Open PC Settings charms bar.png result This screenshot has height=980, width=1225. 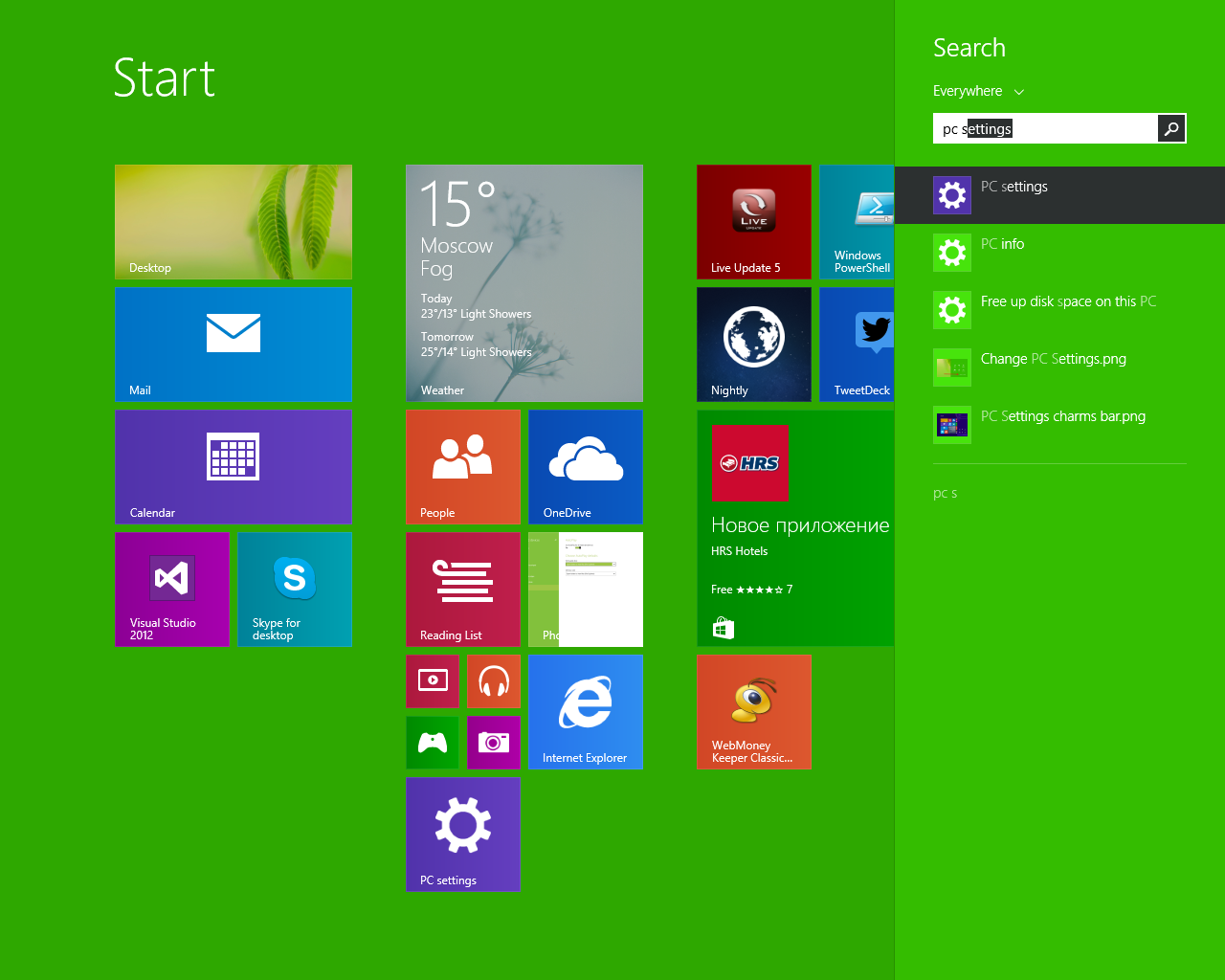coord(1059,425)
